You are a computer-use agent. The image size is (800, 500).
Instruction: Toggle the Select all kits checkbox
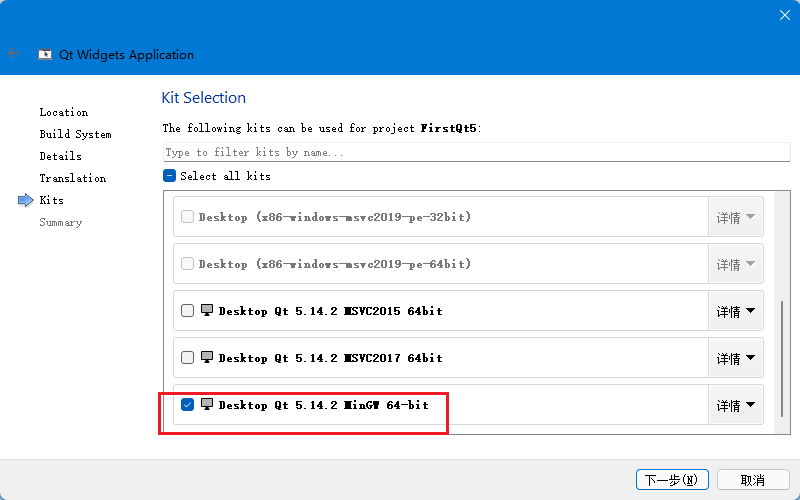[x=169, y=176]
